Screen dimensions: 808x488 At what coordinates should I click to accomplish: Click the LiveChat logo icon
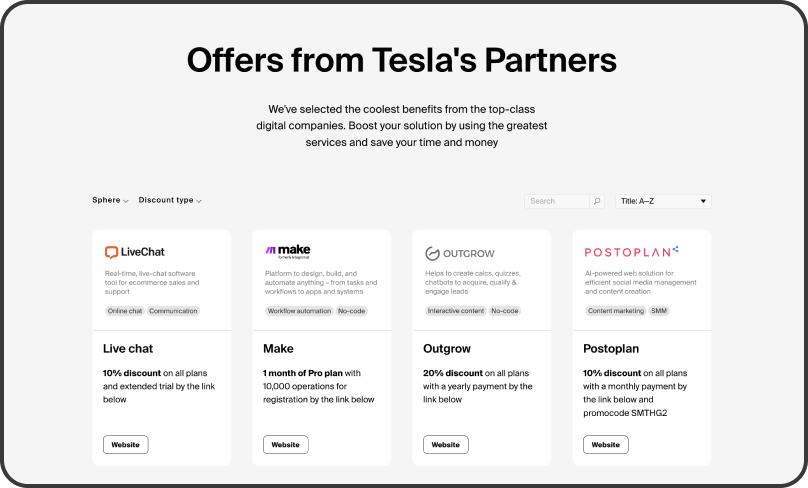point(111,253)
